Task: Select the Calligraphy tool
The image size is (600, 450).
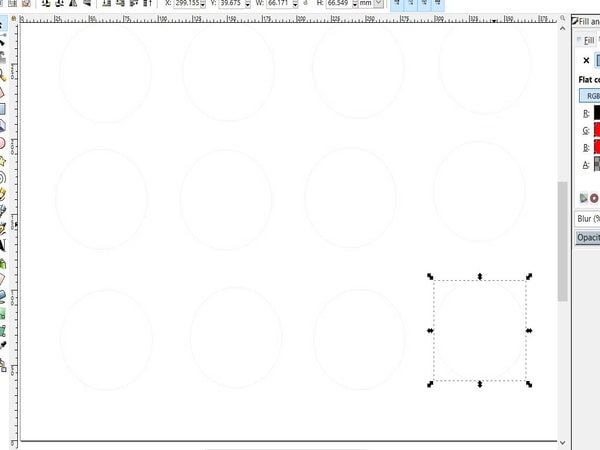Action: click(x=2, y=228)
